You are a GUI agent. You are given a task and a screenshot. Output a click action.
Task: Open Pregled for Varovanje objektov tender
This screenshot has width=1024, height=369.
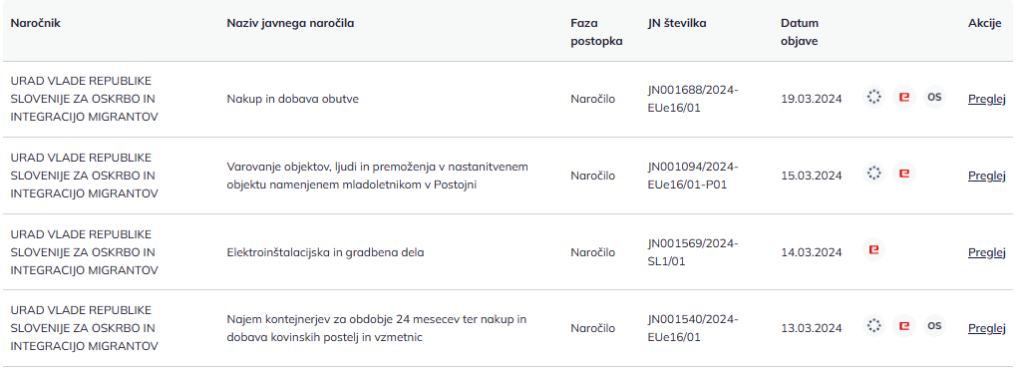tap(986, 176)
